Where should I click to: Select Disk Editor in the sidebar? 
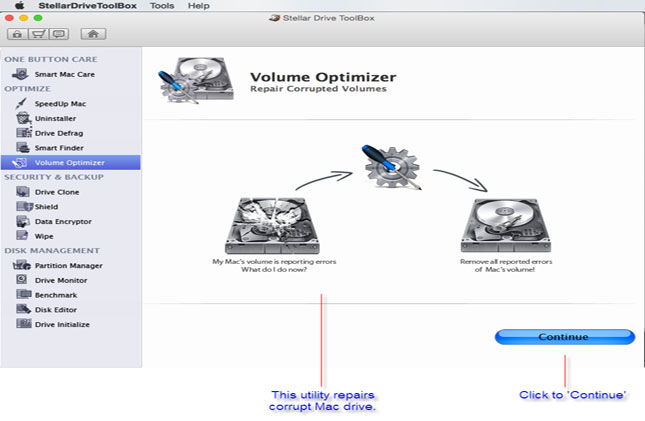pos(56,310)
